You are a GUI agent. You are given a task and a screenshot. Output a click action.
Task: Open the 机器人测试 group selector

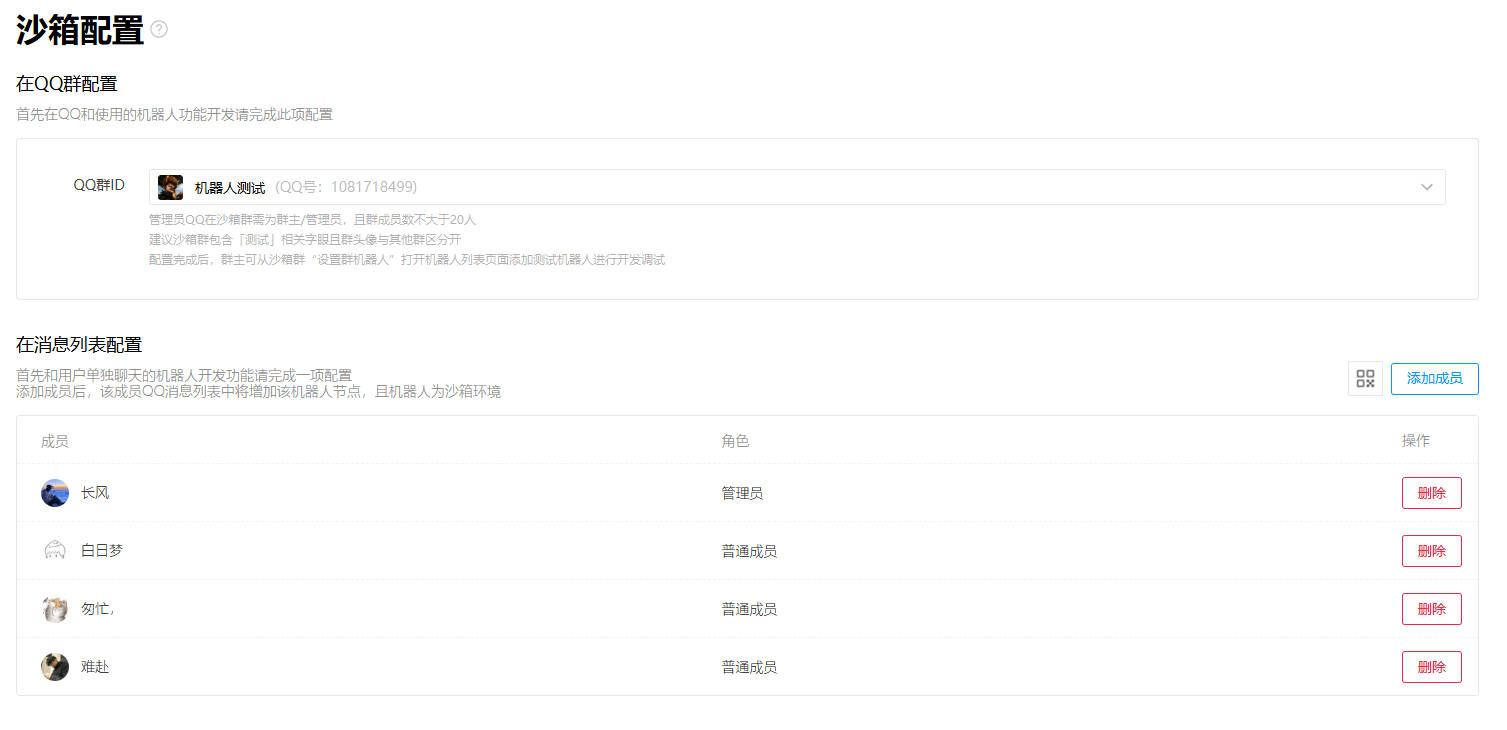coord(797,187)
